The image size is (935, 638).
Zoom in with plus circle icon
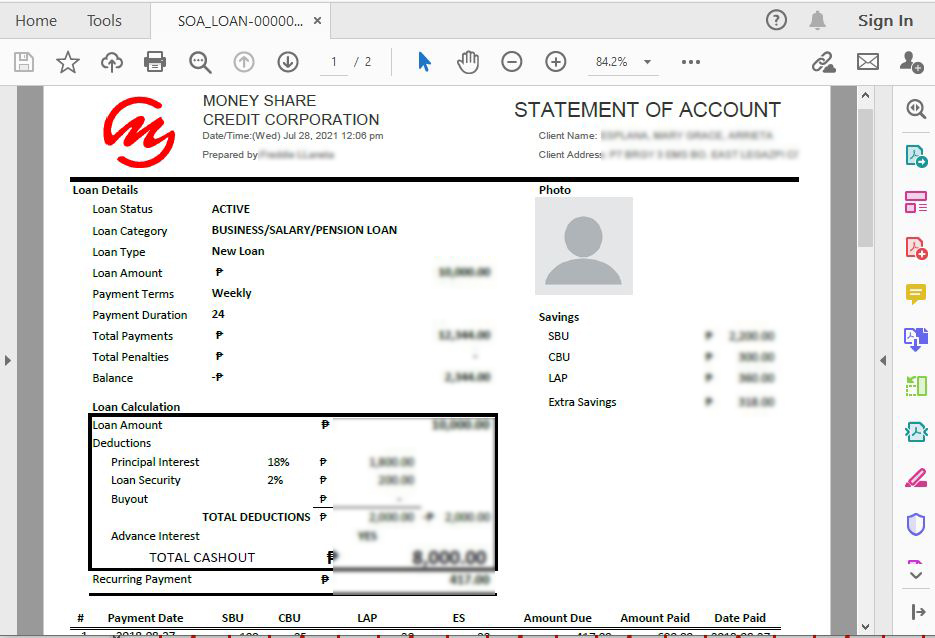point(556,62)
